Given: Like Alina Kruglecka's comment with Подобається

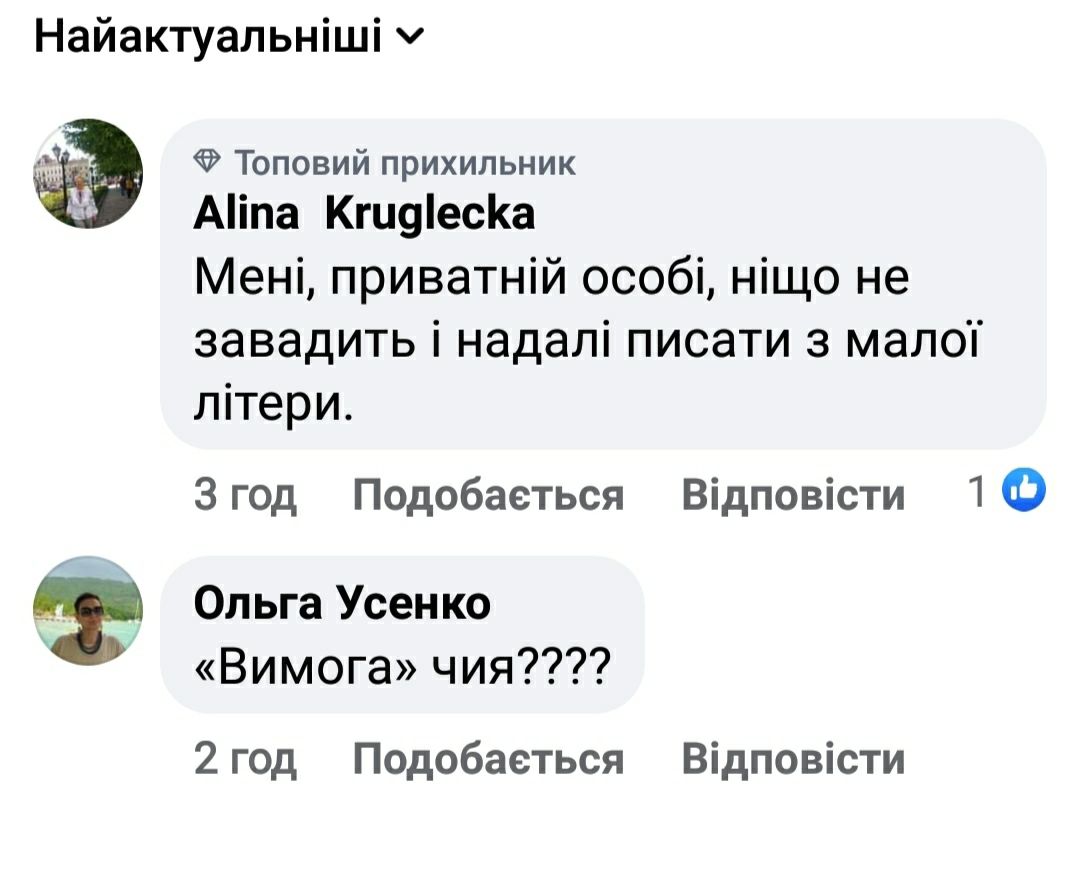Looking at the screenshot, I should 489,494.
